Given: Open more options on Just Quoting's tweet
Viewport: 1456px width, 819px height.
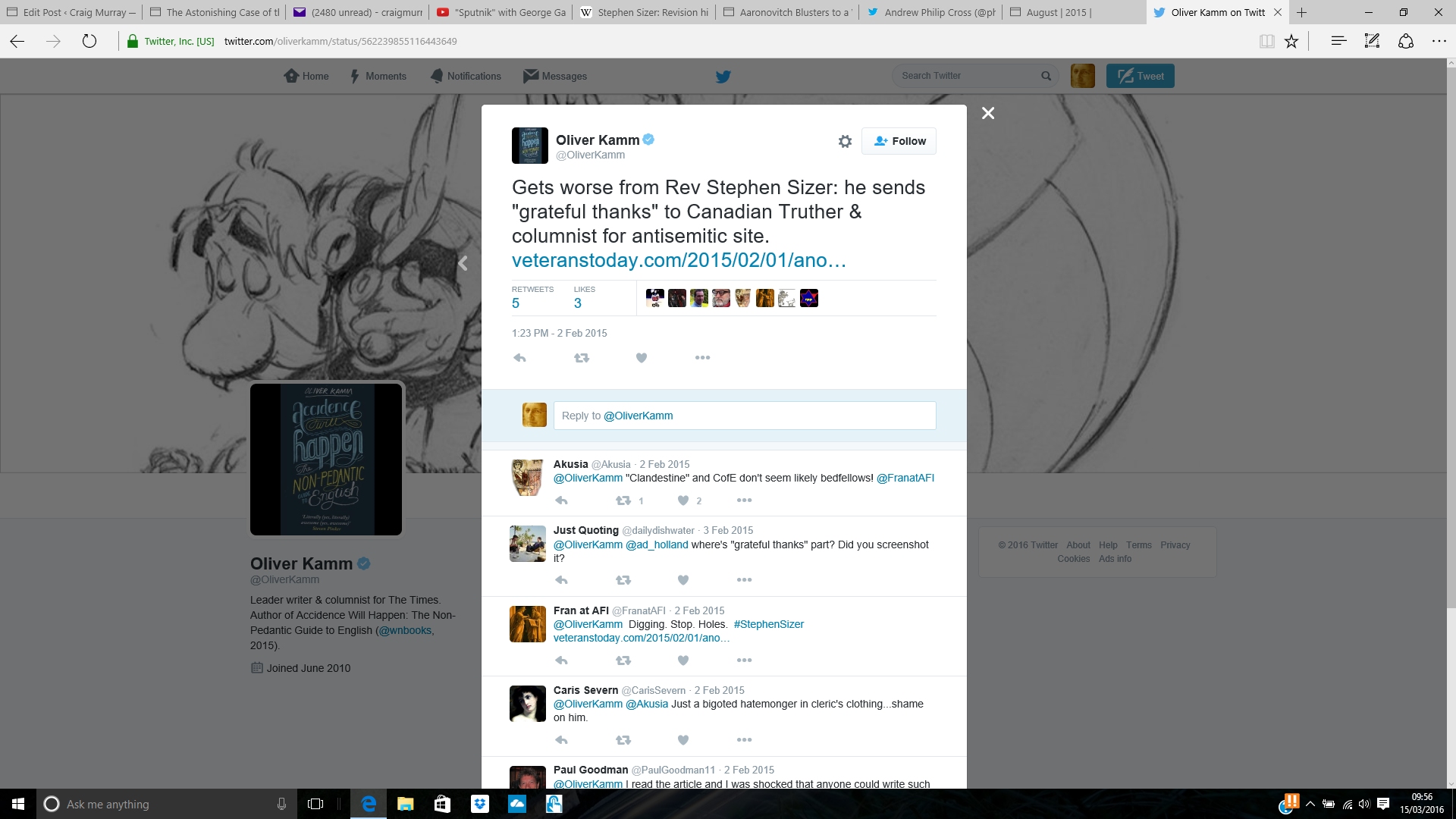Looking at the screenshot, I should click(x=745, y=580).
